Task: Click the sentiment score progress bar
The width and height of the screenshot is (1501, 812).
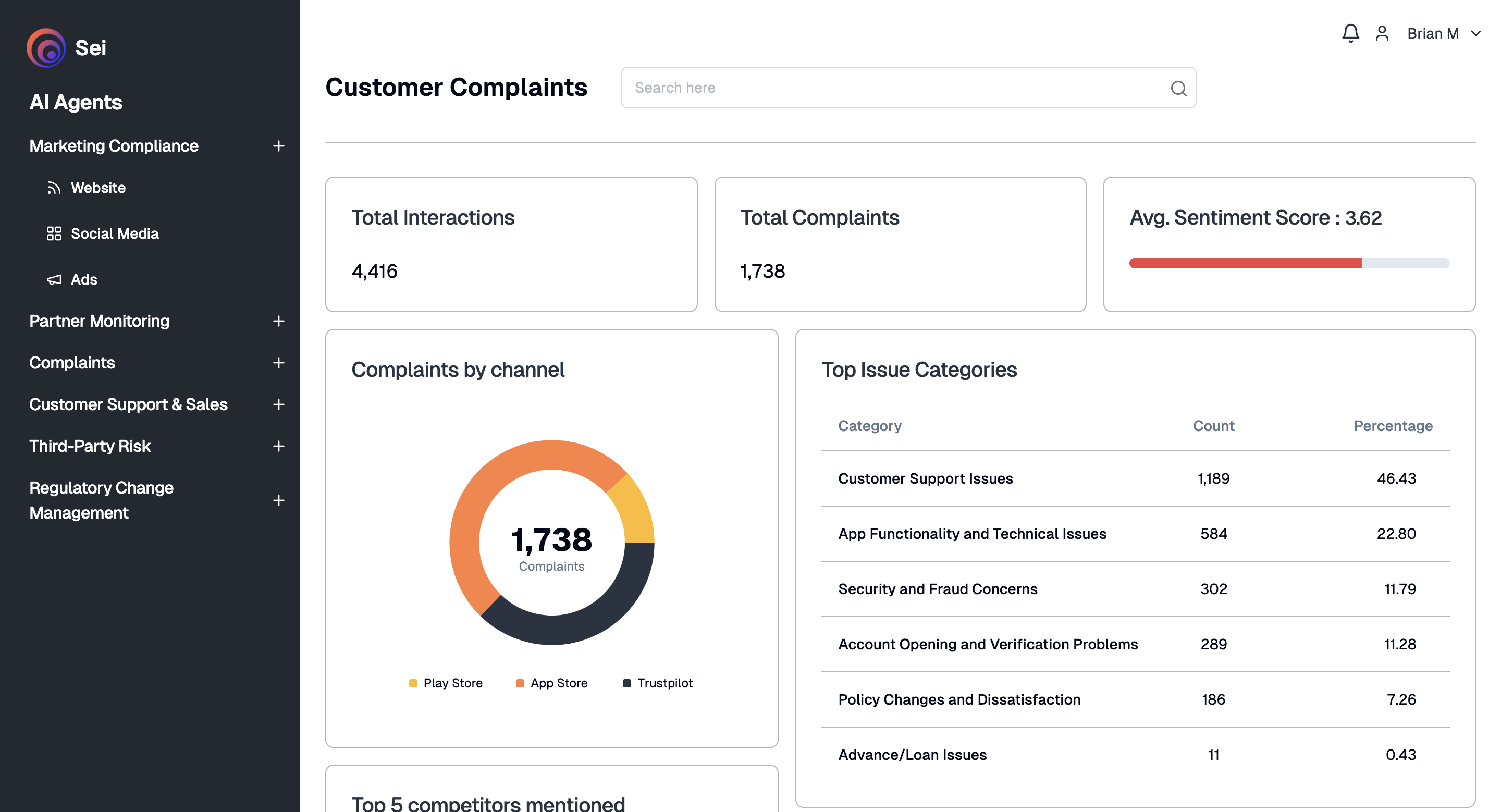Action: coord(1289,263)
